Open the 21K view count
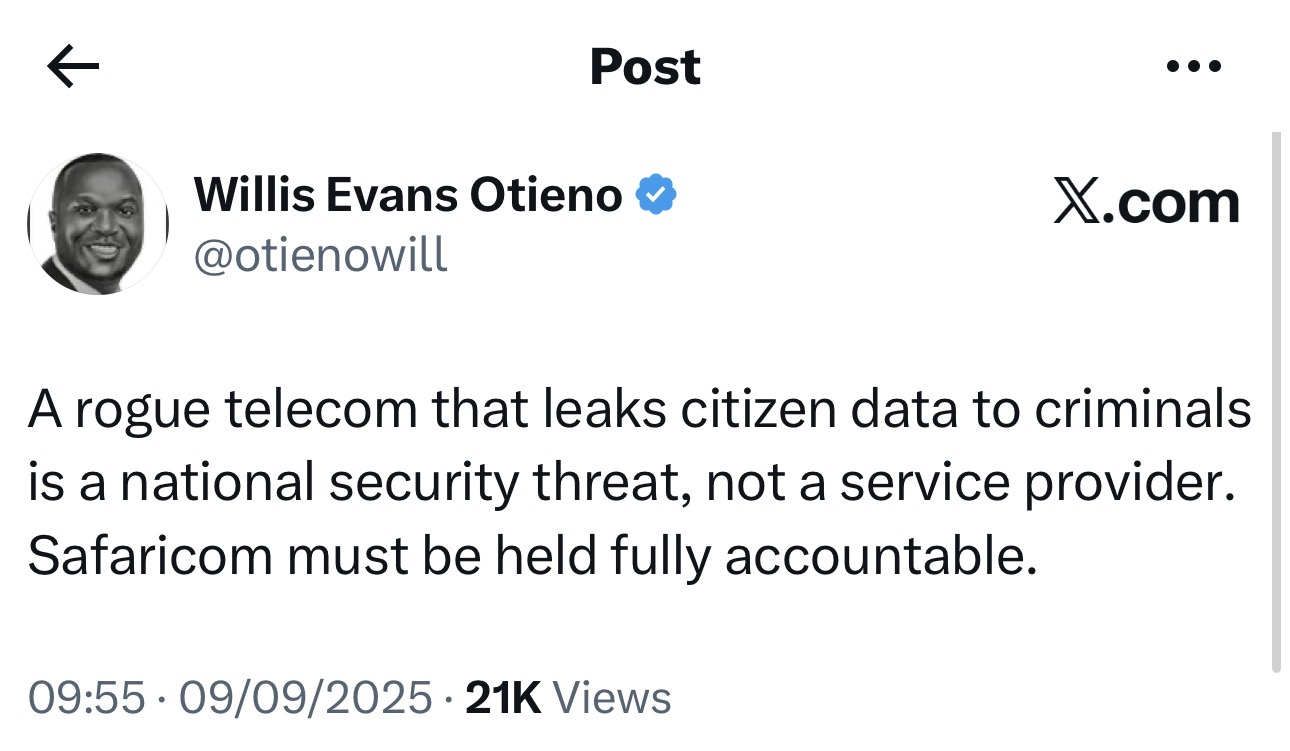 pos(504,697)
